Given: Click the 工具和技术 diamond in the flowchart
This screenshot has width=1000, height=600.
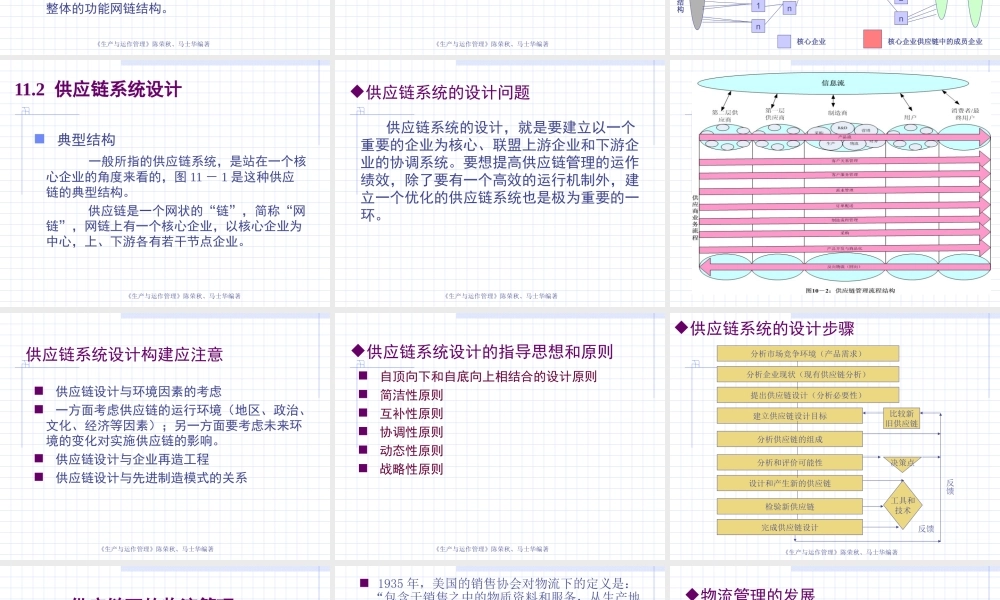Looking at the screenshot, I should point(902,504).
